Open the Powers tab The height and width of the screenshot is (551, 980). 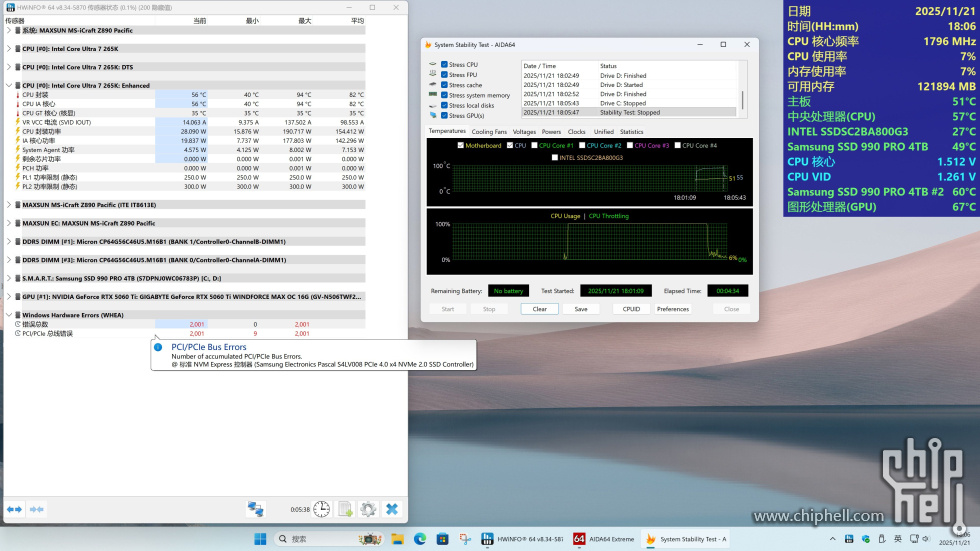tap(551, 132)
